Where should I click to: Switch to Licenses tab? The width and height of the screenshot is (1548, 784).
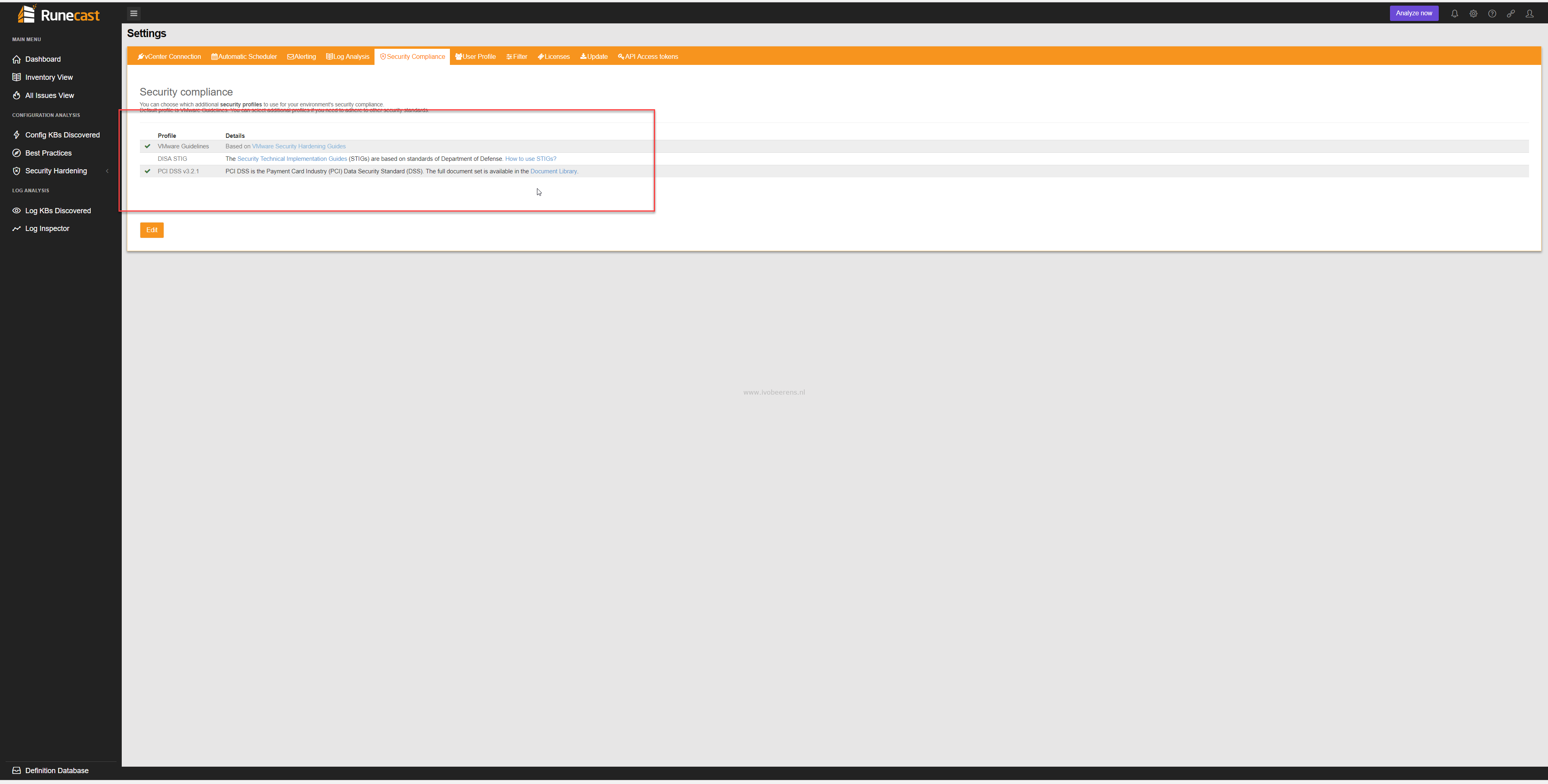[553, 56]
